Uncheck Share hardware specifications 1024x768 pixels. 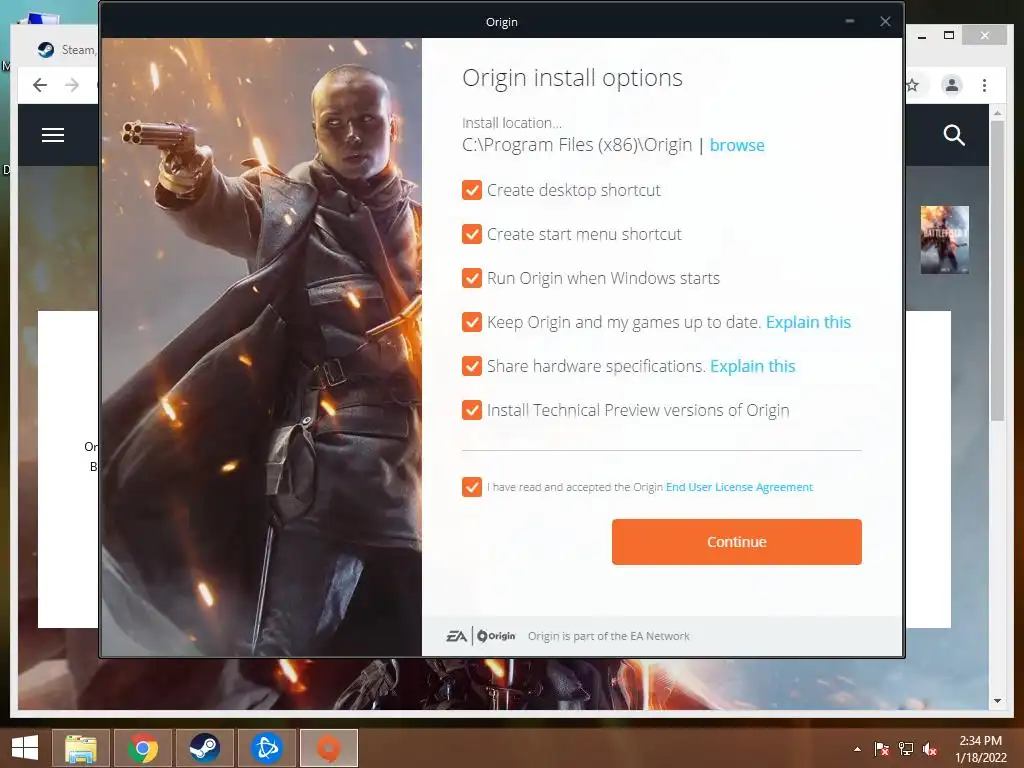point(472,366)
